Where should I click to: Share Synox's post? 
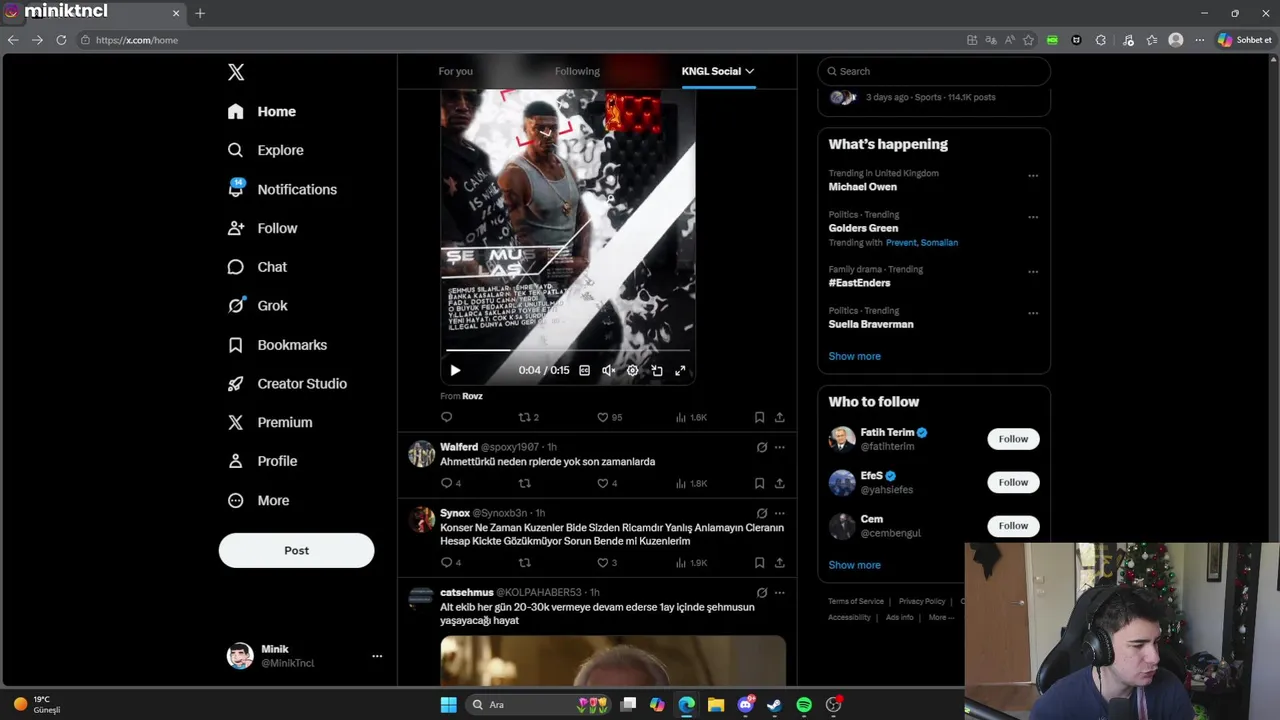(779, 562)
